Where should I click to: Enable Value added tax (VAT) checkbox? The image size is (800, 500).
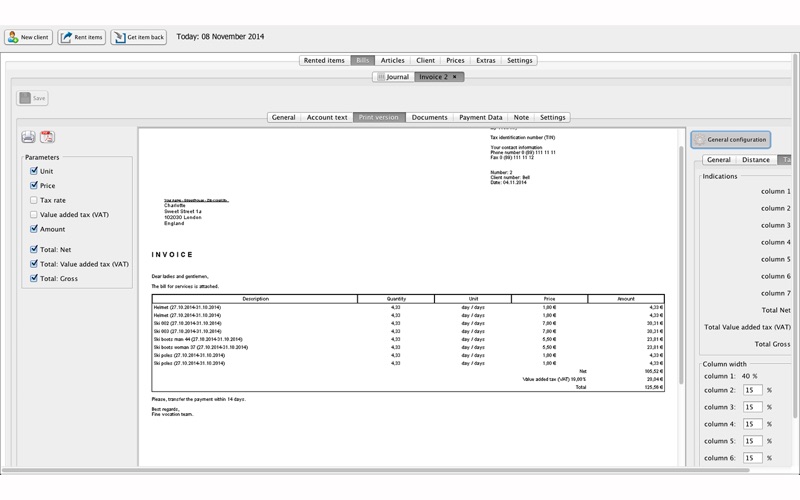click(34, 214)
